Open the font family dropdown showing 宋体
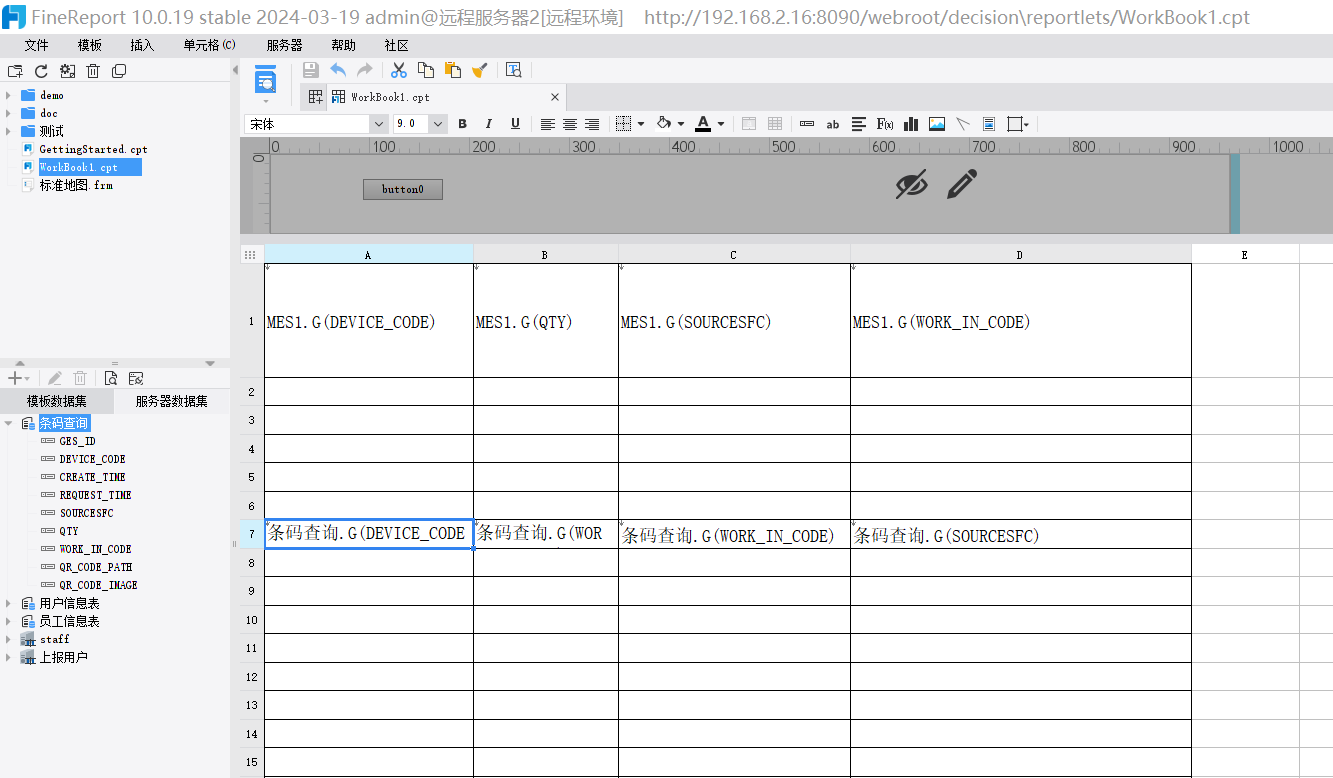 click(x=378, y=124)
